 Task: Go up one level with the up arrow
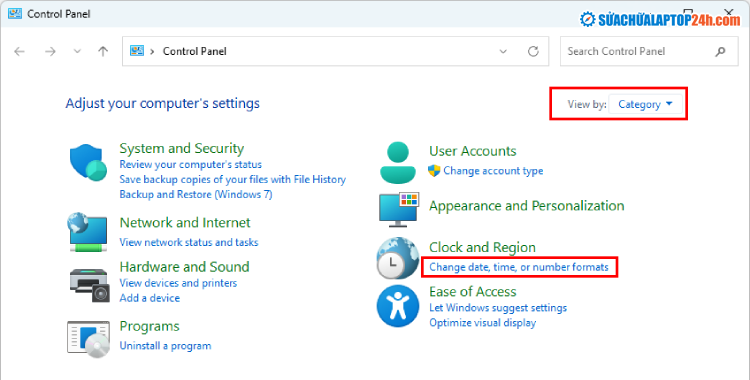[x=103, y=51]
